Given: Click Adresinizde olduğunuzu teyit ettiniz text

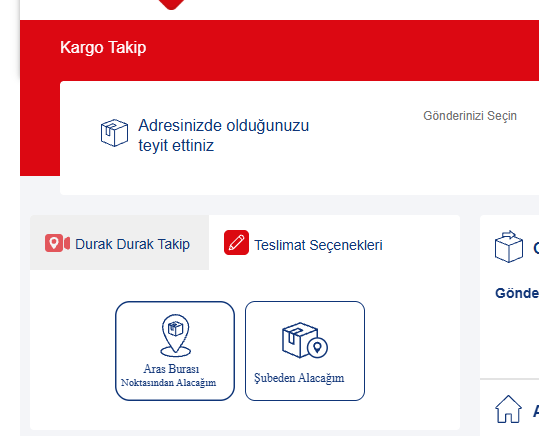Looking at the screenshot, I should tap(223, 135).
